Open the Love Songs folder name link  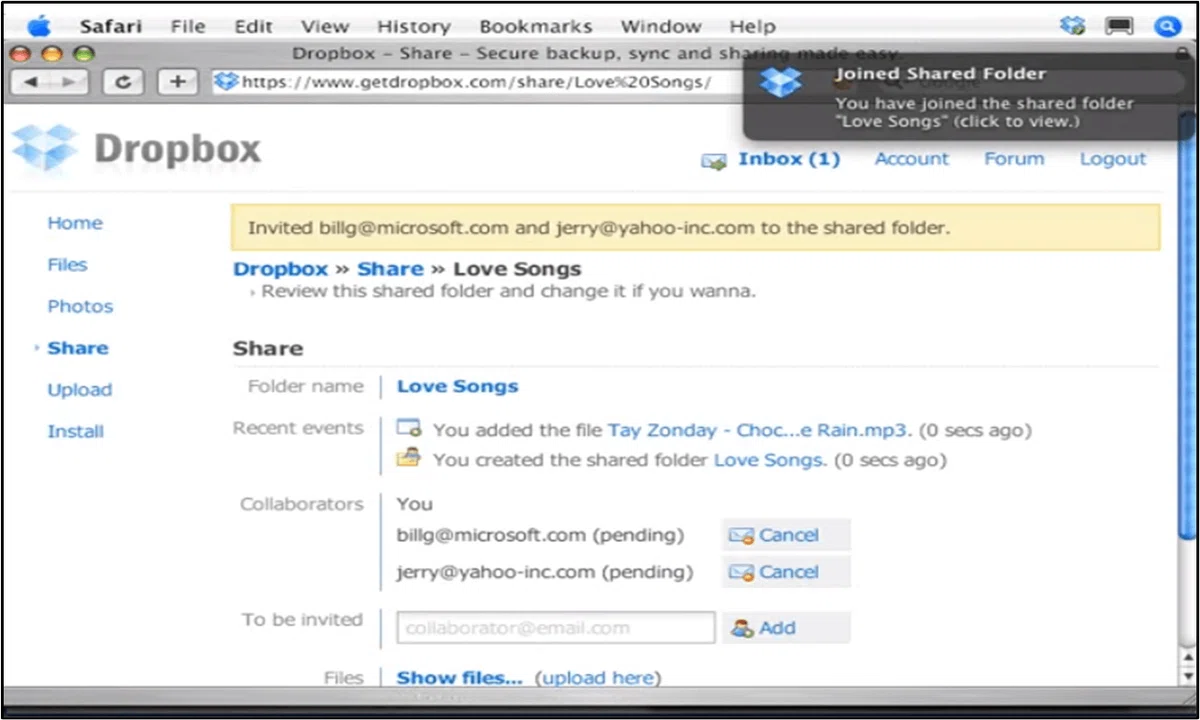tap(458, 386)
